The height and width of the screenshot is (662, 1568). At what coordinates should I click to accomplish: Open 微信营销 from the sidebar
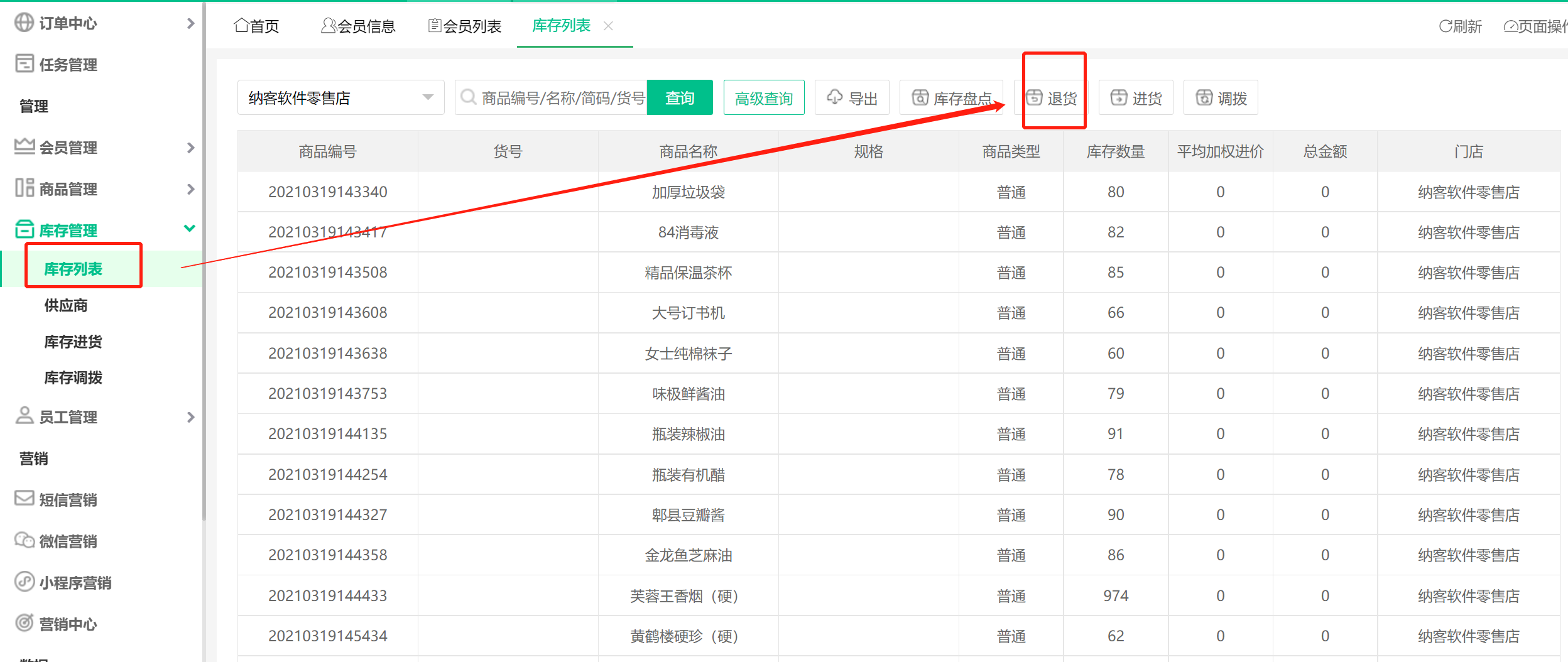tap(68, 541)
